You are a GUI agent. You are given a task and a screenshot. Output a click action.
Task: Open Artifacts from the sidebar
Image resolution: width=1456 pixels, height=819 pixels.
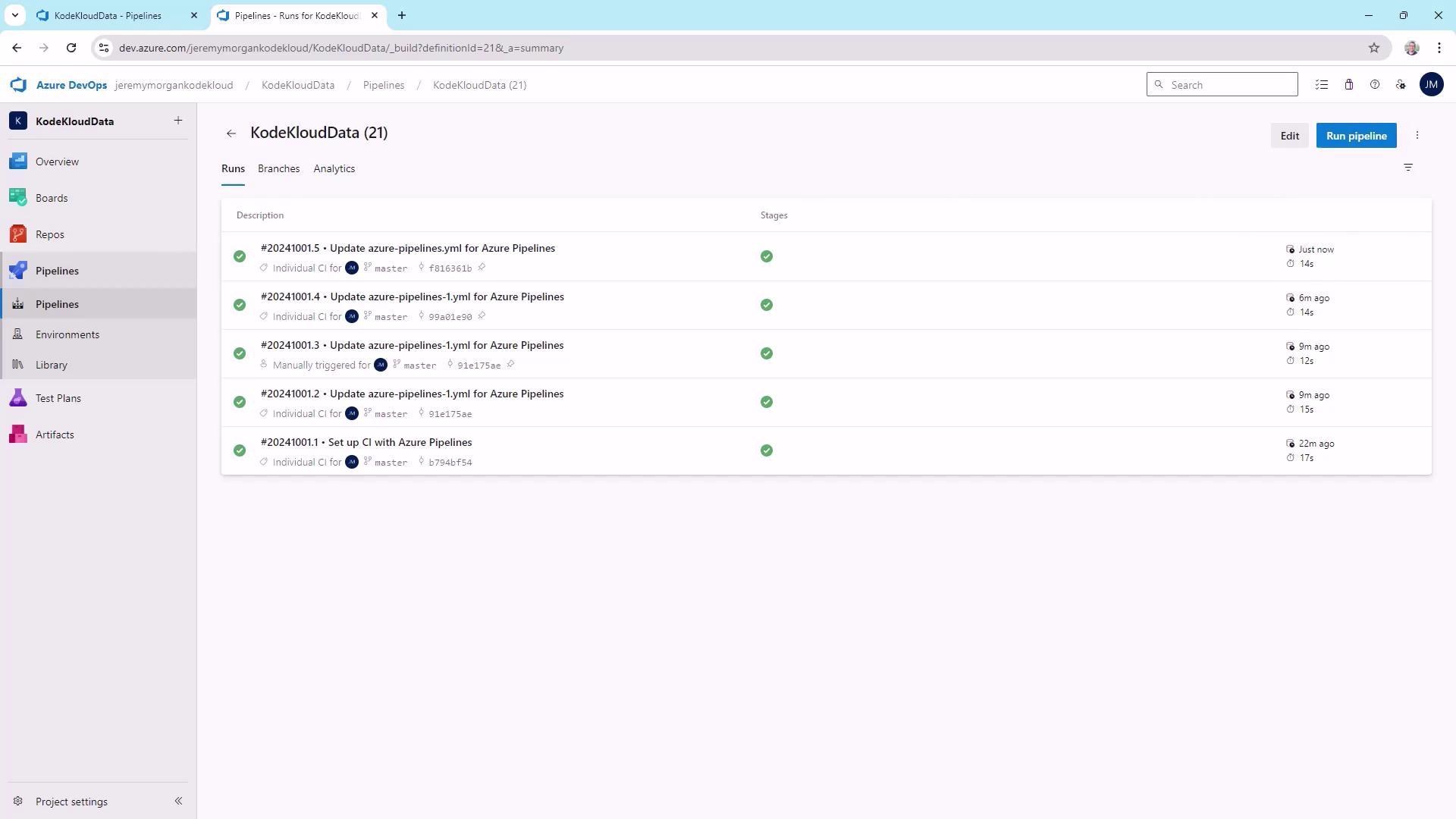(55, 435)
